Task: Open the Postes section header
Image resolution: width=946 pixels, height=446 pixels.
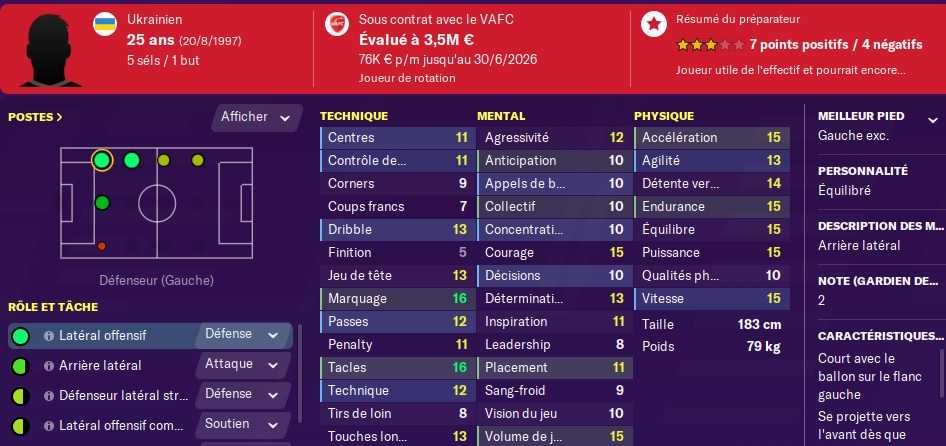Action: point(35,117)
